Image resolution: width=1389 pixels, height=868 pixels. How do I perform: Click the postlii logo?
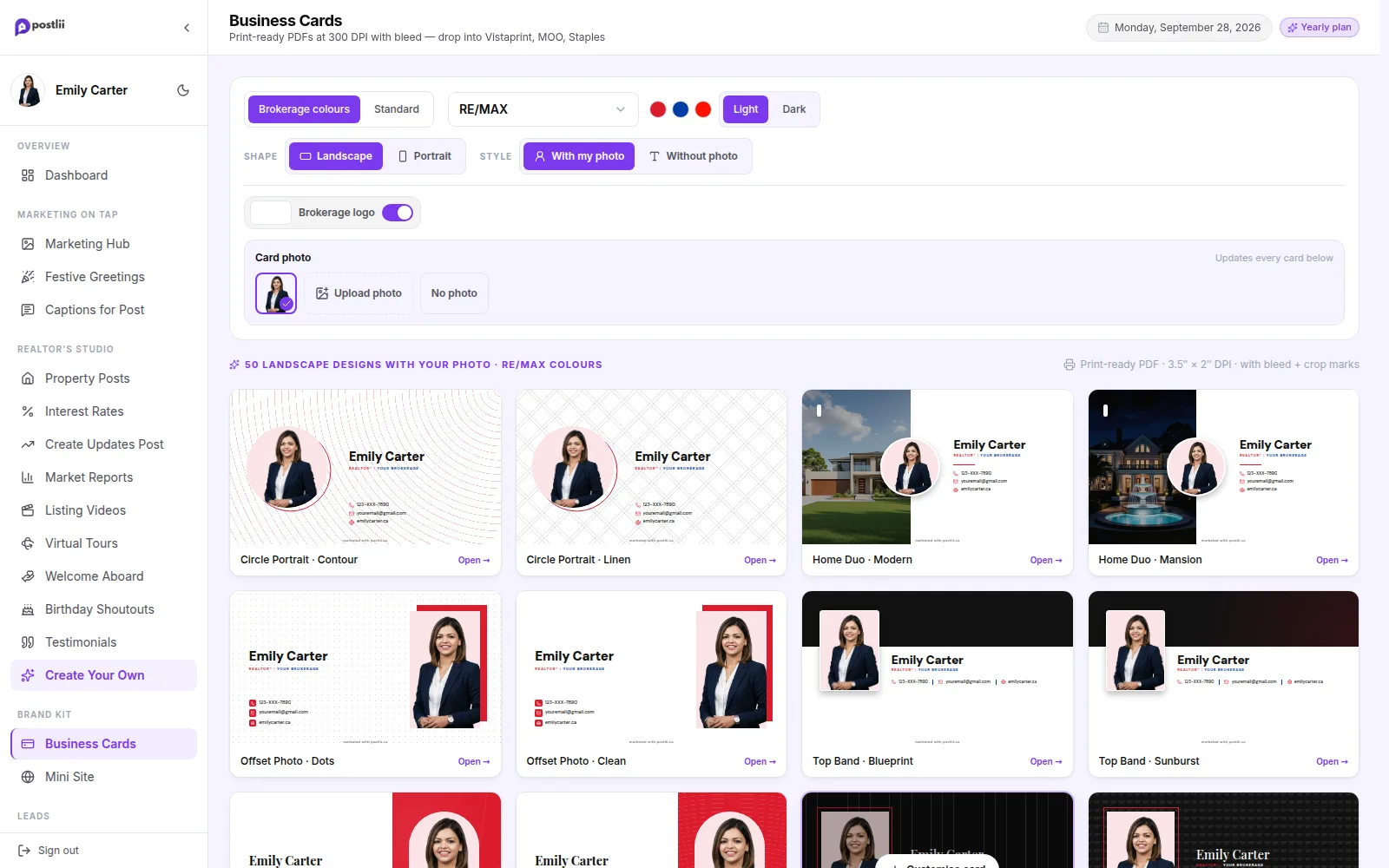[40, 27]
